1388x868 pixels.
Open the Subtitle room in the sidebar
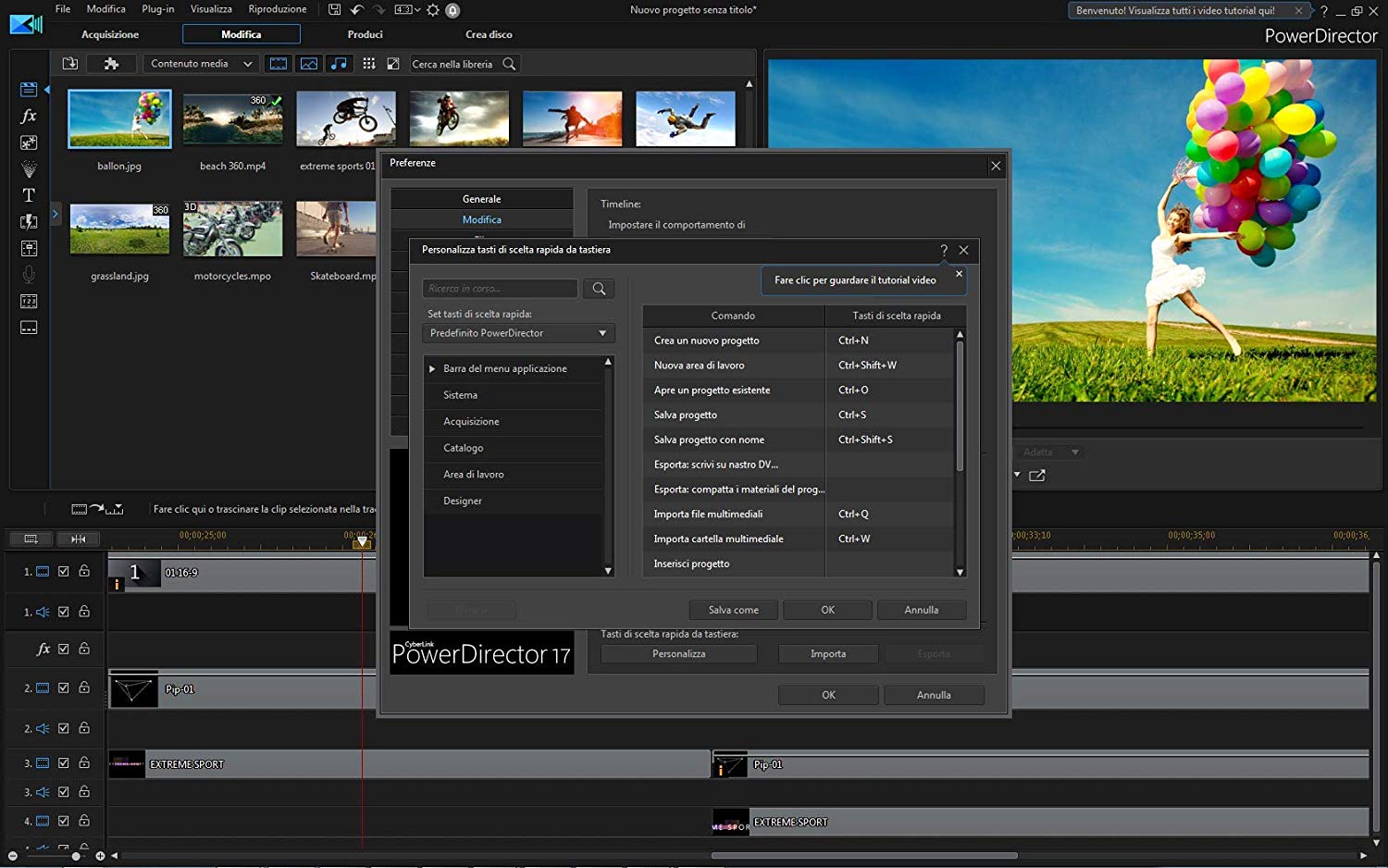[x=29, y=328]
